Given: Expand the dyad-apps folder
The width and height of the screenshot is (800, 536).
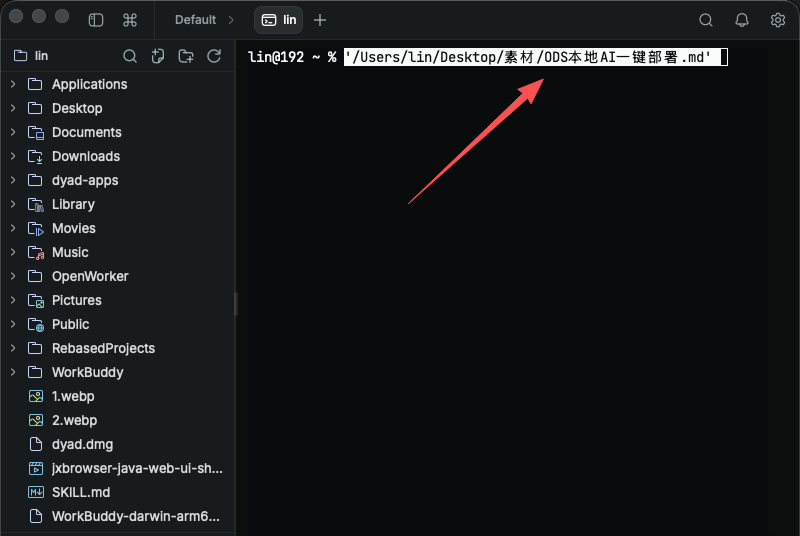Looking at the screenshot, I should tap(13, 180).
